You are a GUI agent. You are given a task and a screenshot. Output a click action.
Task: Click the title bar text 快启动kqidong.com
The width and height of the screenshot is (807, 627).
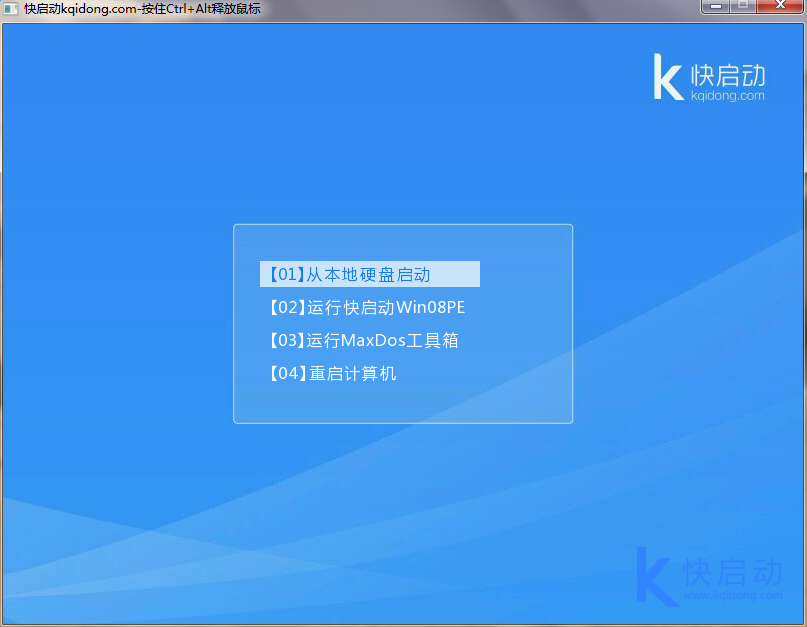[142, 9]
